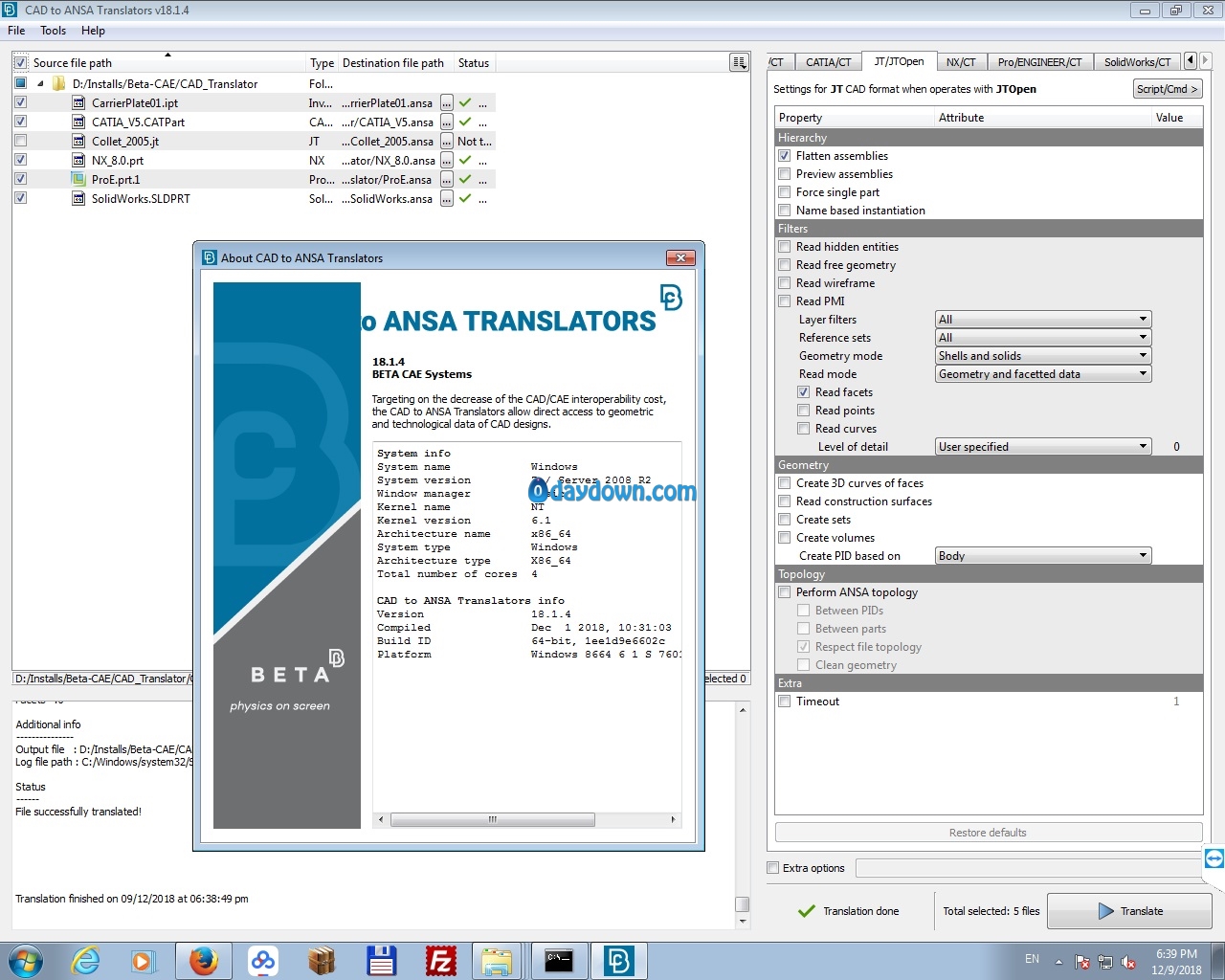1225x980 pixels.
Task: Launch Internet Explorer from the taskbar
Action: 86,961
